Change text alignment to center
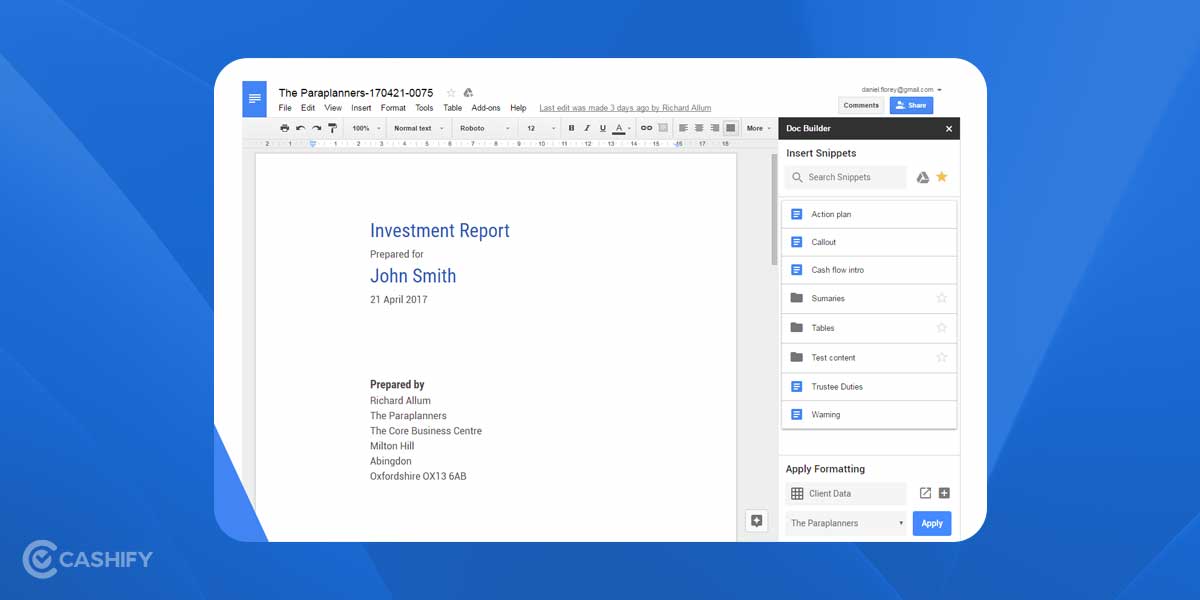The height and width of the screenshot is (600, 1200). [698, 128]
